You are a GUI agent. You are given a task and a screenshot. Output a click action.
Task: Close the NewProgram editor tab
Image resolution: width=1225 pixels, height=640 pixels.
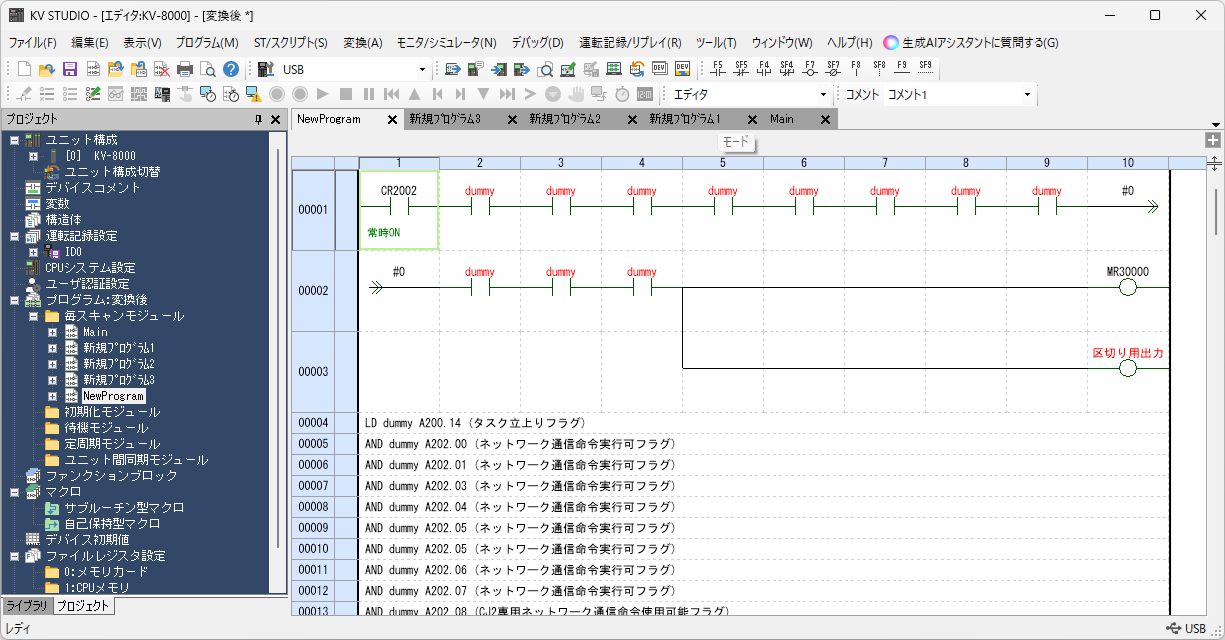392,119
